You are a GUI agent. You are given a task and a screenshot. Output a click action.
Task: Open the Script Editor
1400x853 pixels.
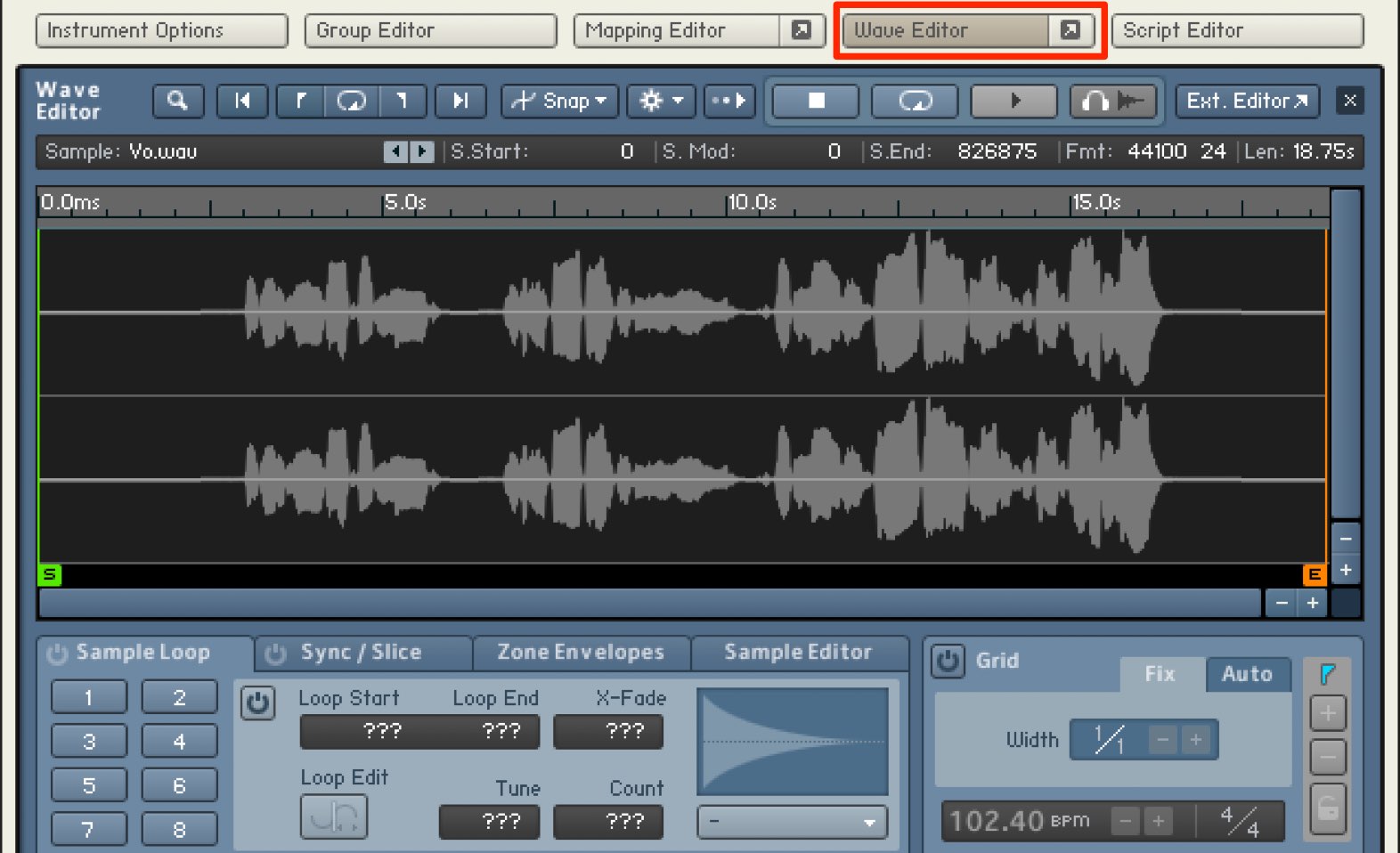click(1238, 30)
